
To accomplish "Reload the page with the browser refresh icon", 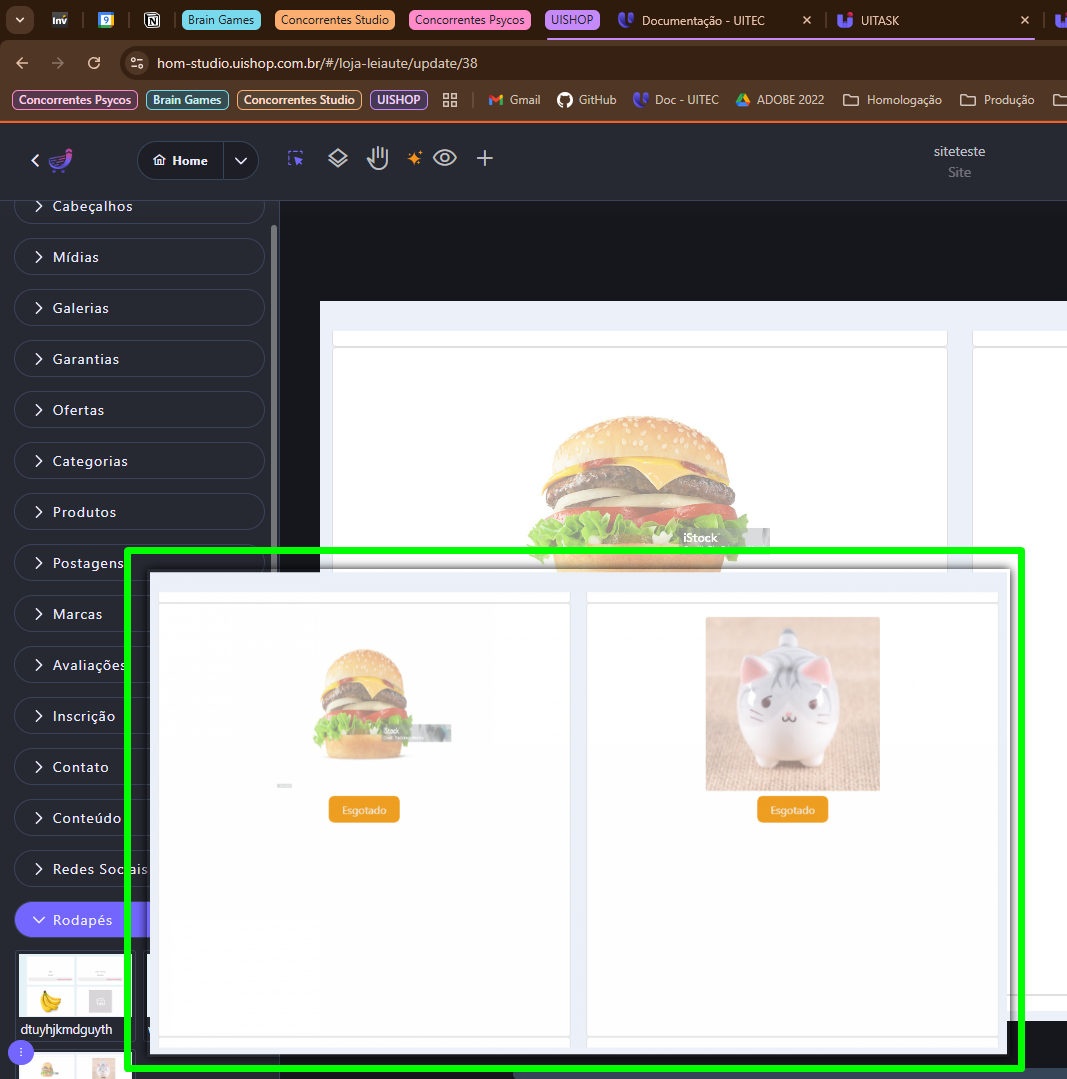I will coord(94,63).
